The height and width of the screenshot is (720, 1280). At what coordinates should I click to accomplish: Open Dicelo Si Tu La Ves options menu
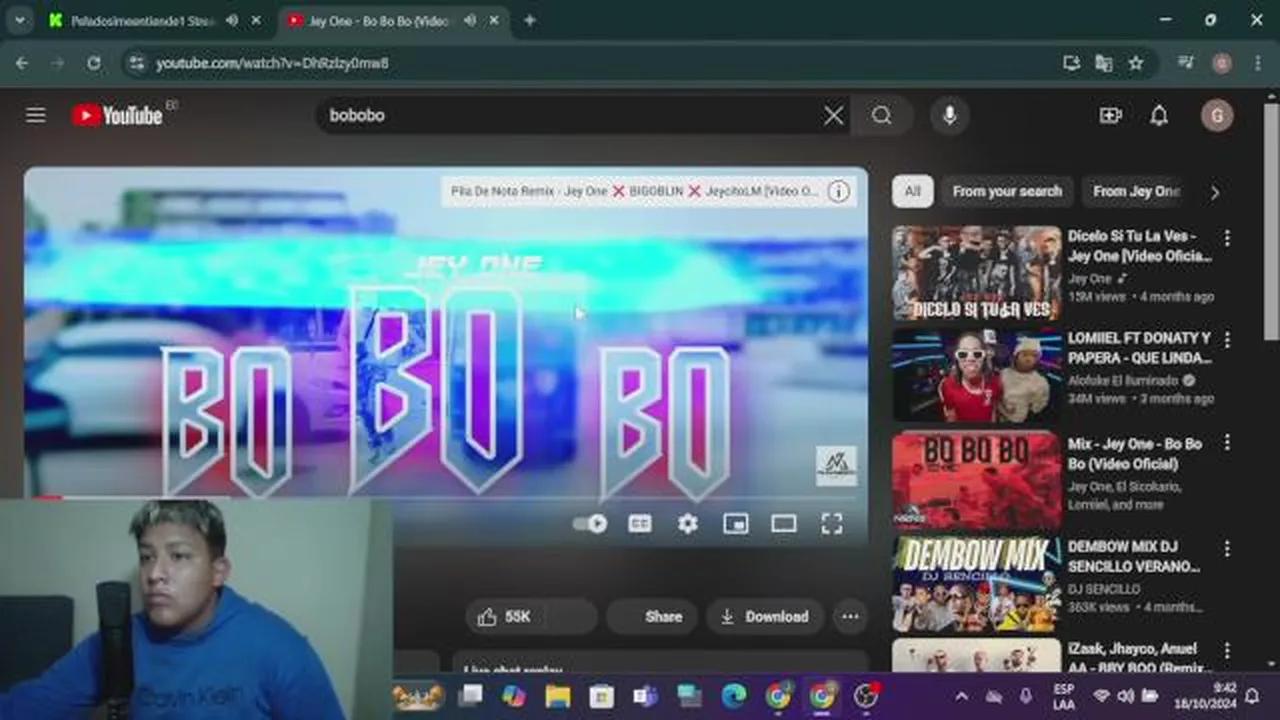[x=1227, y=238]
